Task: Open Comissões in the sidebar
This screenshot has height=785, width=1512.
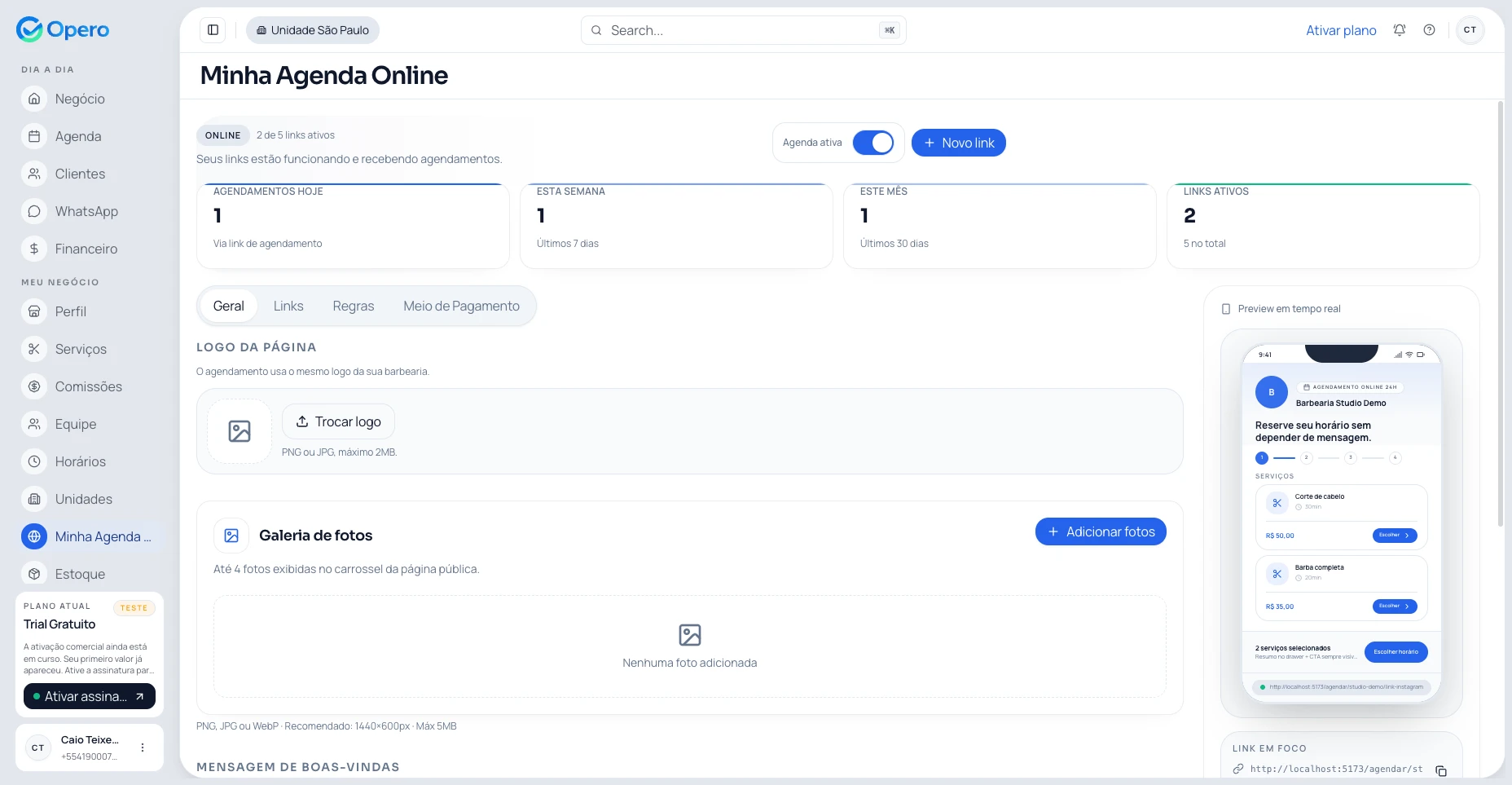Action: pyautogui.click(x=88, y=386)
